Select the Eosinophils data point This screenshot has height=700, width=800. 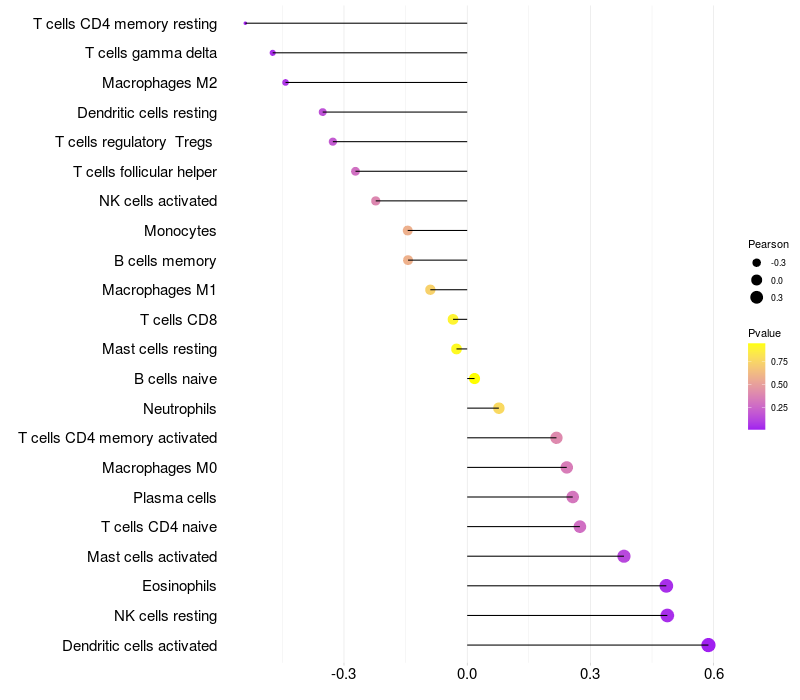click(x=666, y=586)
